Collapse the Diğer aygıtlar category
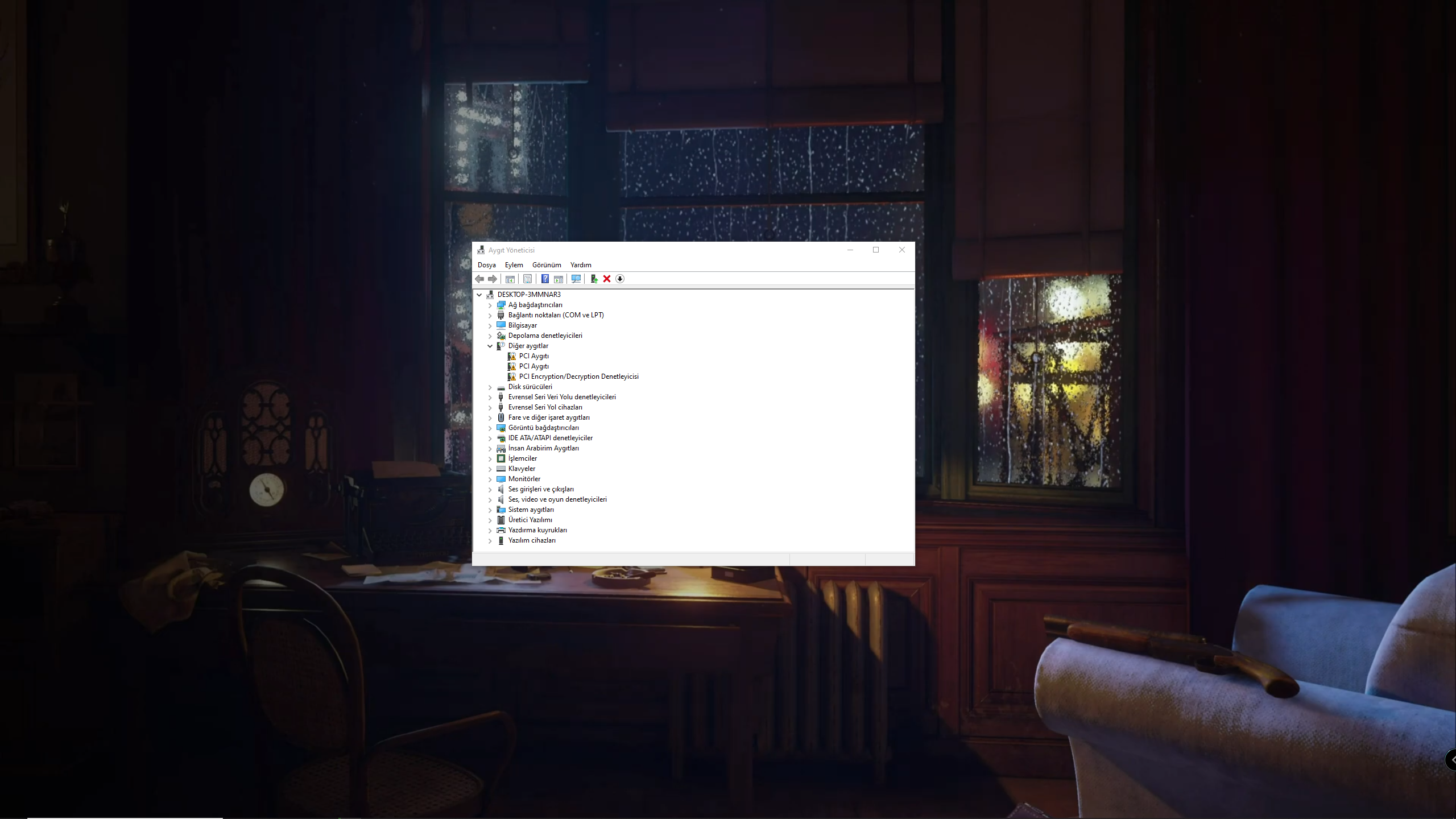Image resolution: width=1456 pixels, height=819 pixels. point(490,346)
